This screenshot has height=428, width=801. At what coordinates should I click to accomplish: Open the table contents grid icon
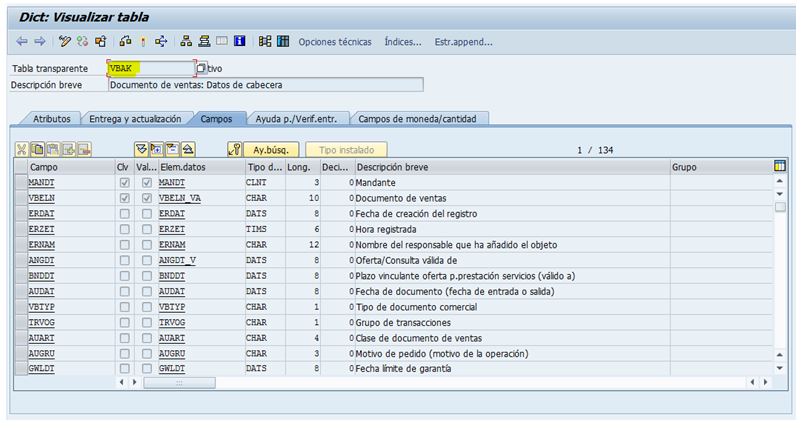point(283,42)
